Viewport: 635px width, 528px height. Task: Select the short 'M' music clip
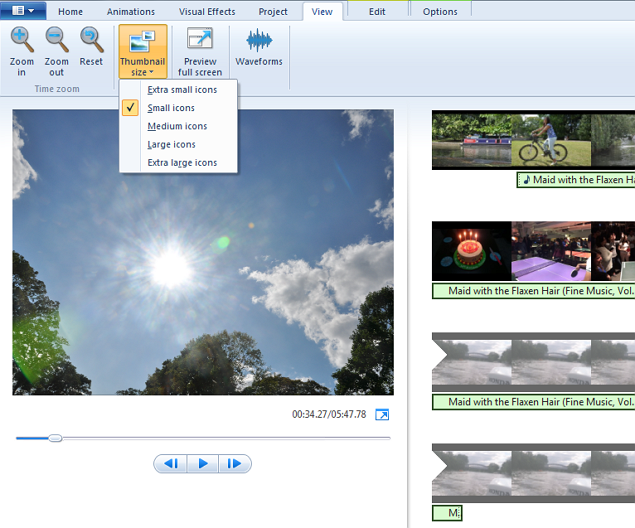click(x=447, y=513)
